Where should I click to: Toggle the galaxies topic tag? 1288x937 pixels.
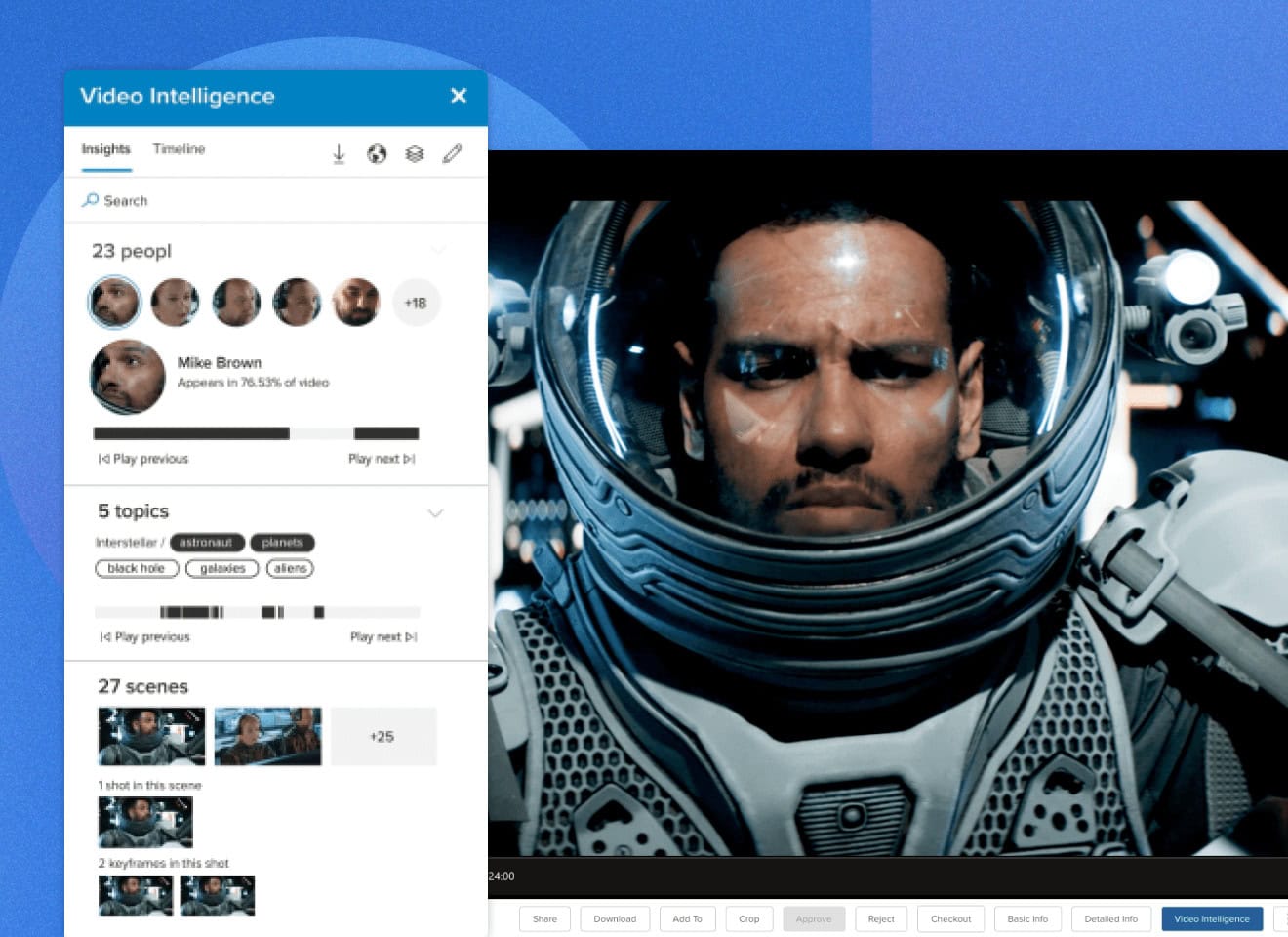point(221,568)
